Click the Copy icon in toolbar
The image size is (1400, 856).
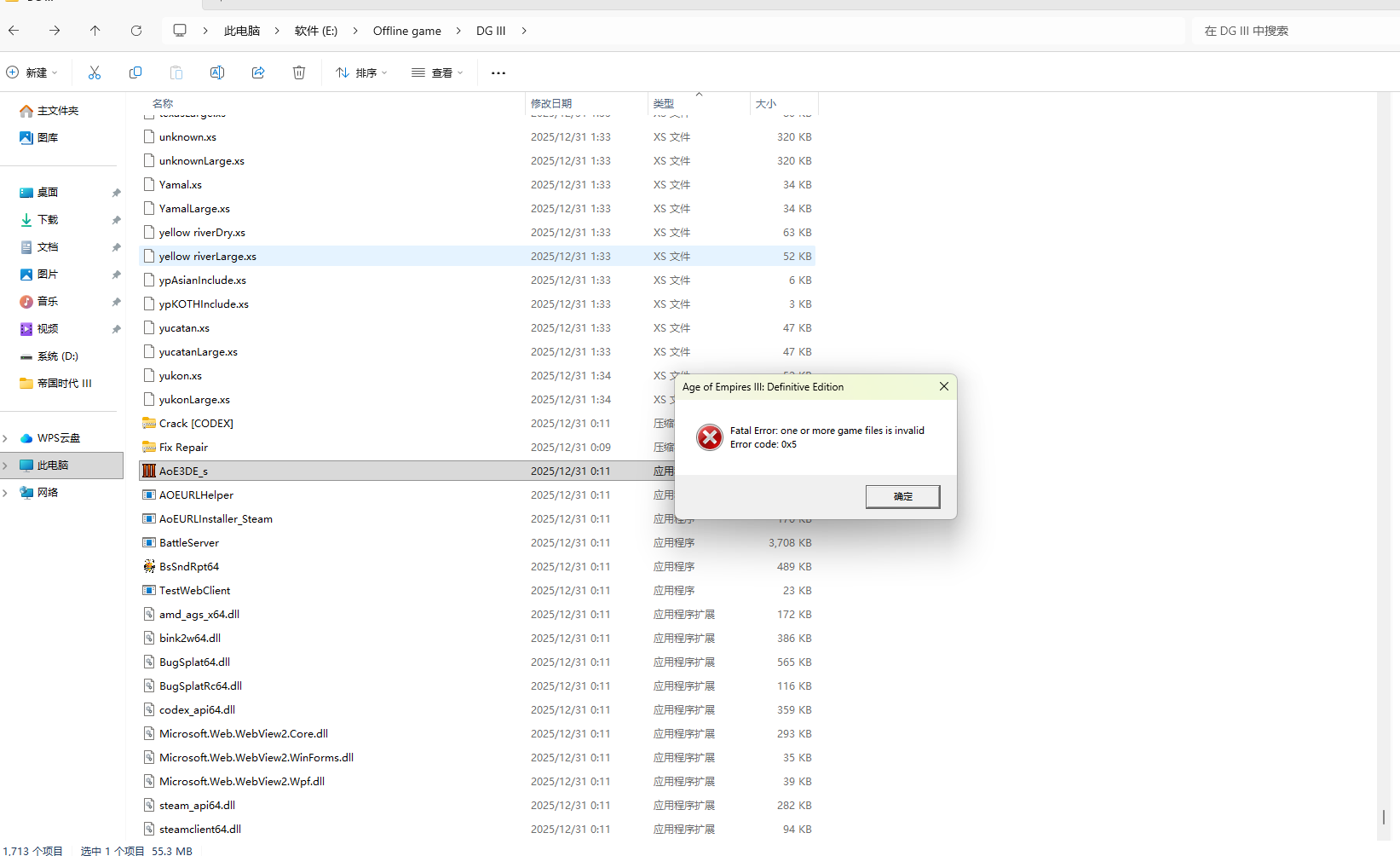tap(135, 73)
